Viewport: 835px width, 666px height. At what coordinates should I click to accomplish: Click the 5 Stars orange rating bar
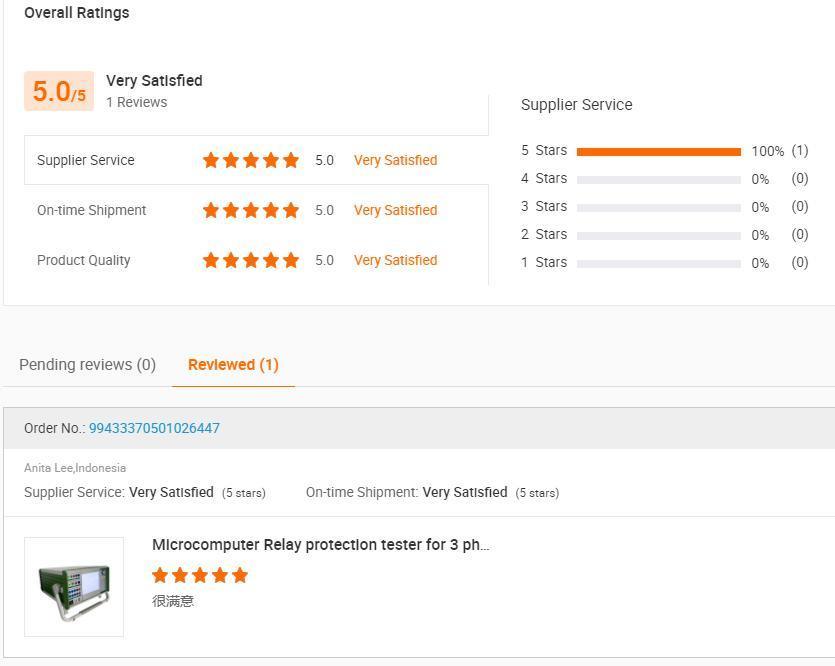[659, 152]
